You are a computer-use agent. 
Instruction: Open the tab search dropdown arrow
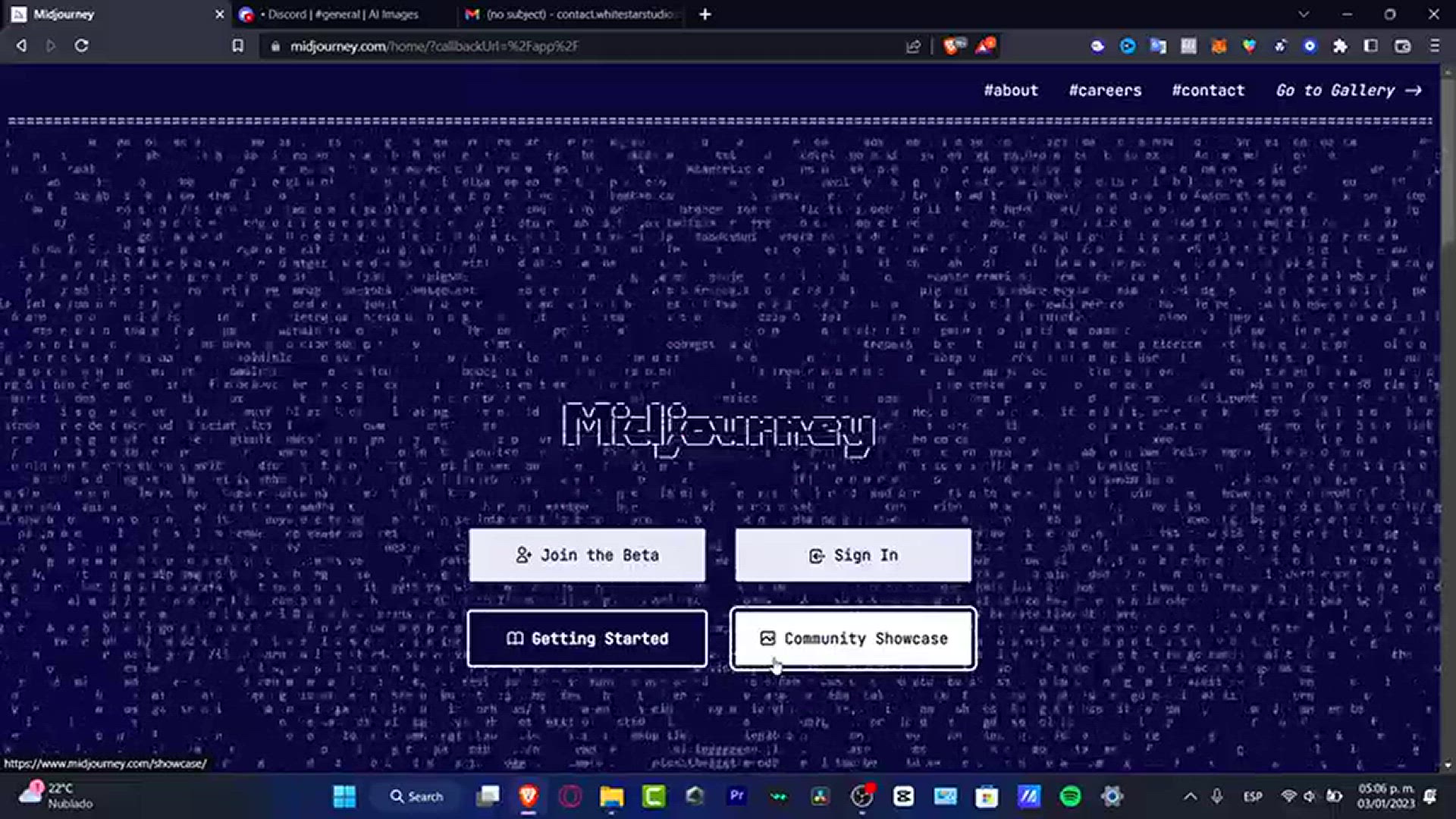(x=1304, y=14)
